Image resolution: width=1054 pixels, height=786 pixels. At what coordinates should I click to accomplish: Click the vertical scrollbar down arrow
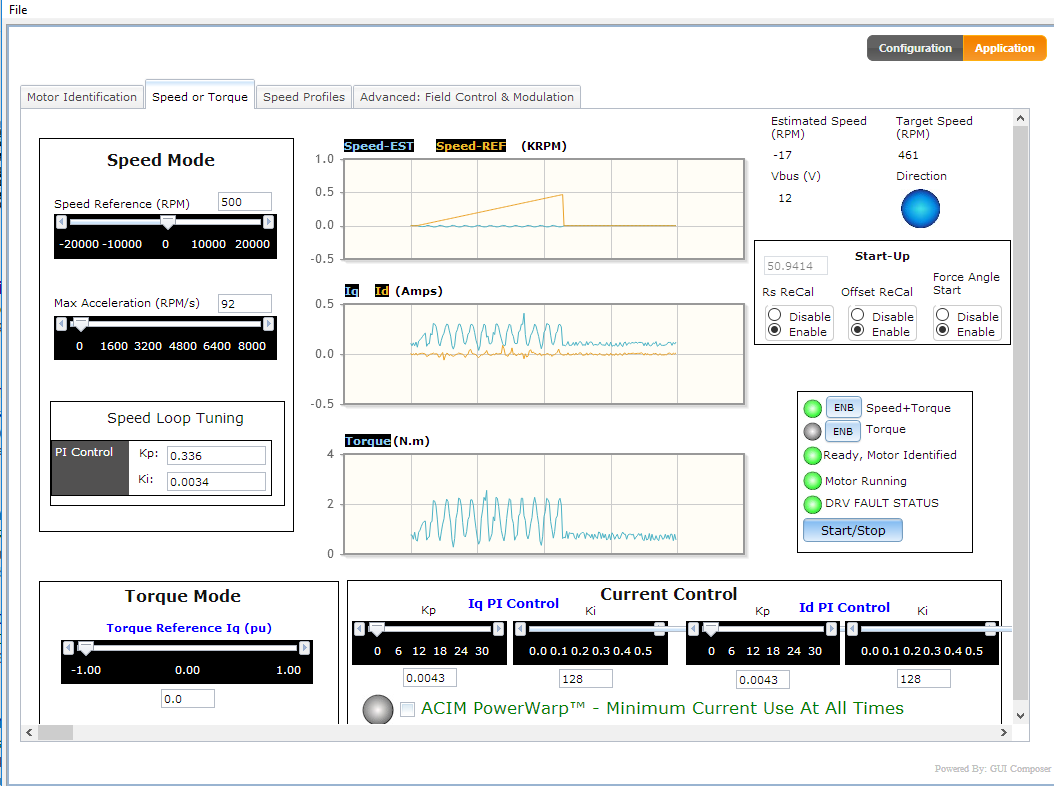tap(1020, 716)
